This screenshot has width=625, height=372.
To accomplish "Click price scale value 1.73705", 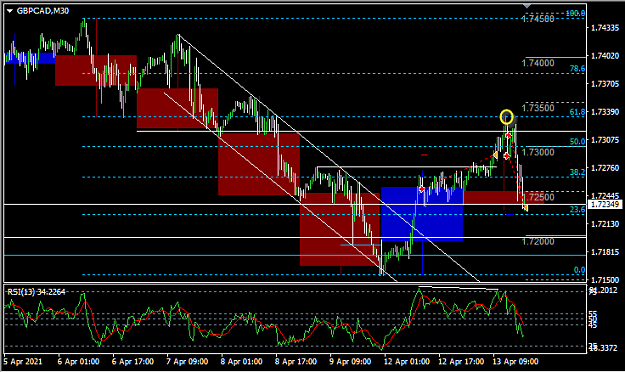I will coord(605,84).
